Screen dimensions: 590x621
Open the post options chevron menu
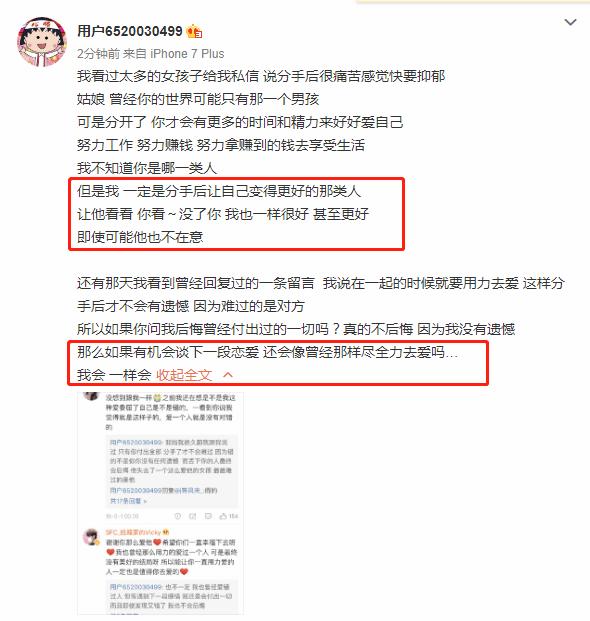[x=570, y=22]
